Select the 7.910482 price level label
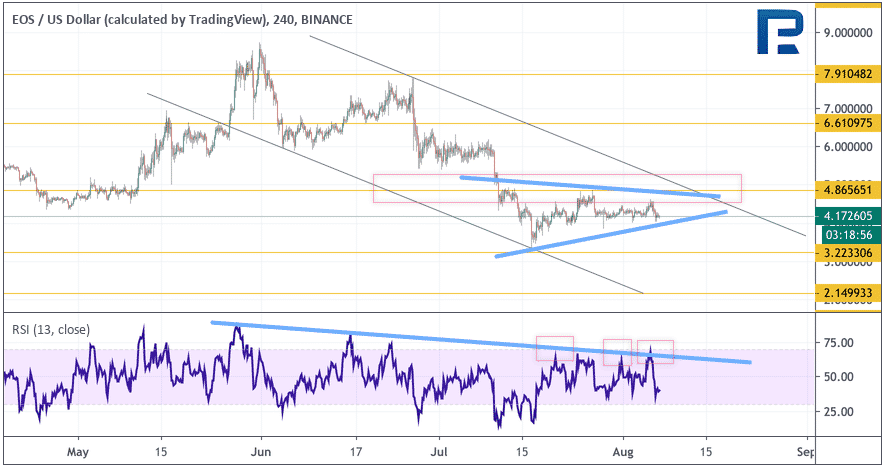Image resolution: width=885 pixels, height=467 pixels. 848,74
